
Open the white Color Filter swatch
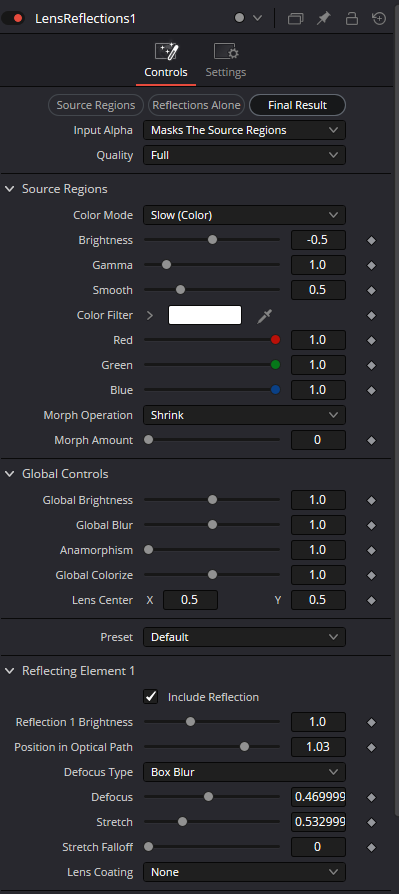tap(205, 315)
